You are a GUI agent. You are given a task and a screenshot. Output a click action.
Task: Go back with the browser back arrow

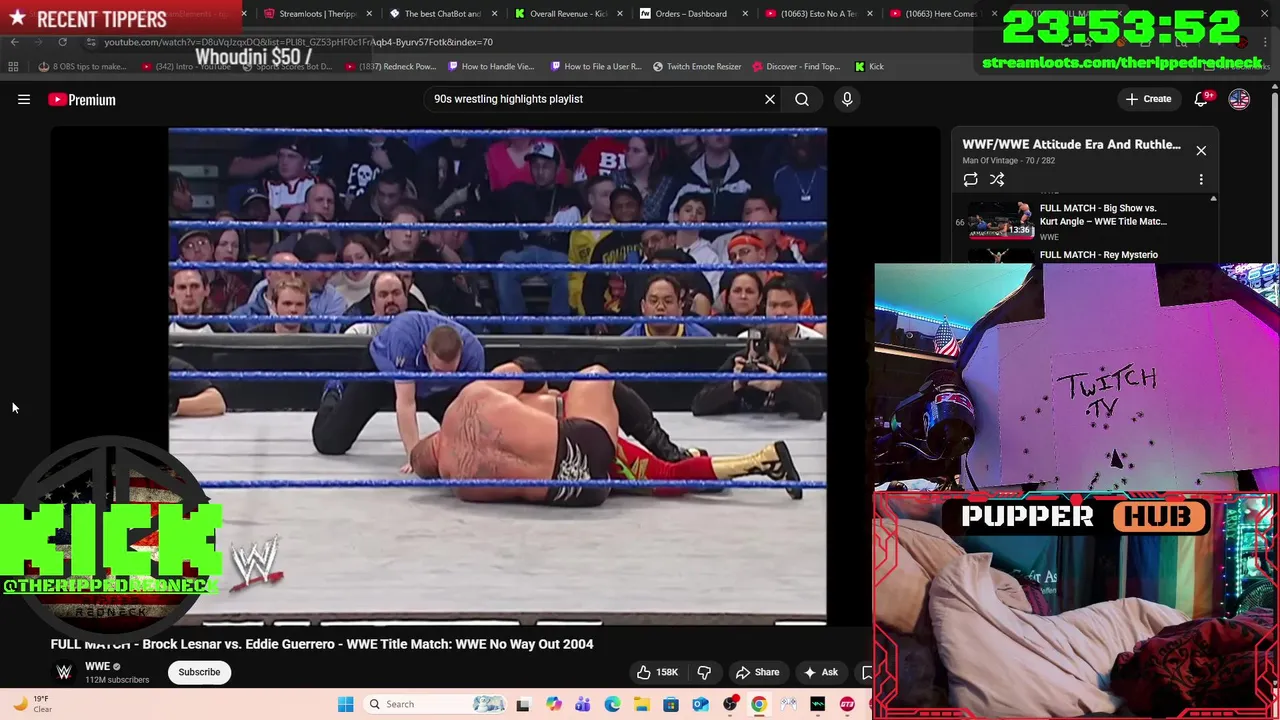point(14,42)
